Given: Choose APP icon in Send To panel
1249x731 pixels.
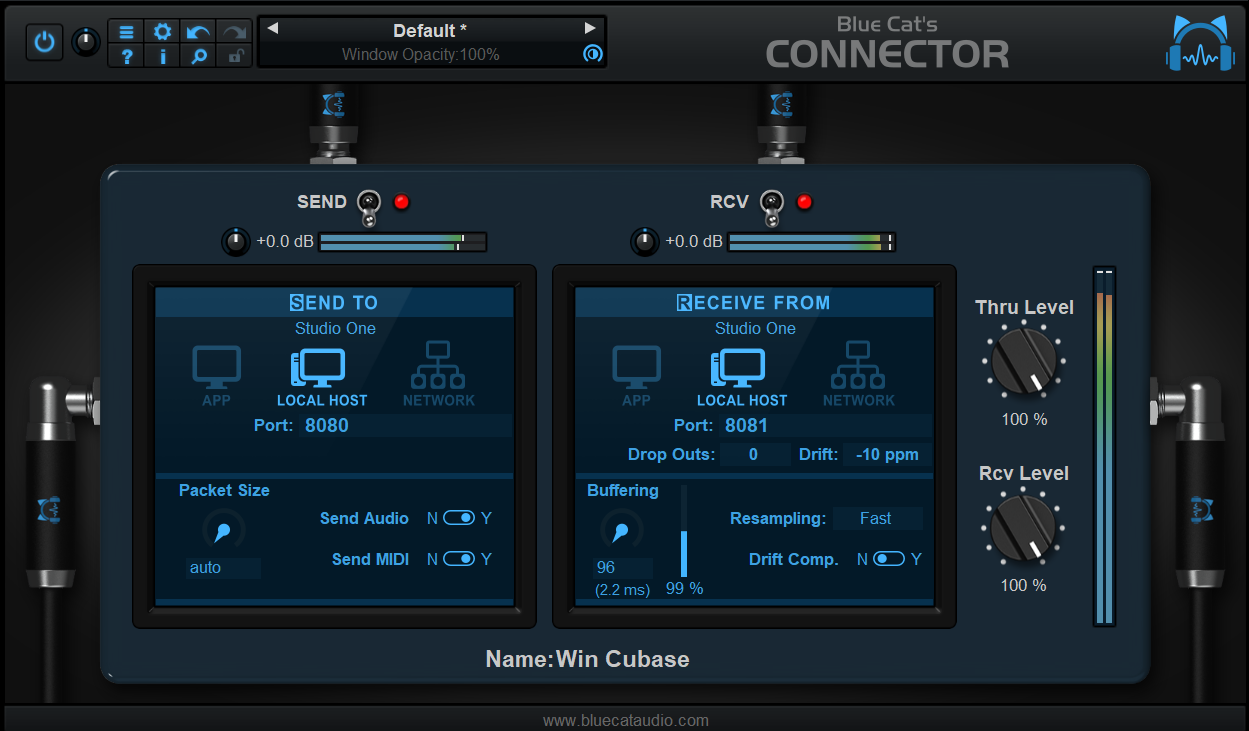Looking at the screenshot, I should (216, 376).
